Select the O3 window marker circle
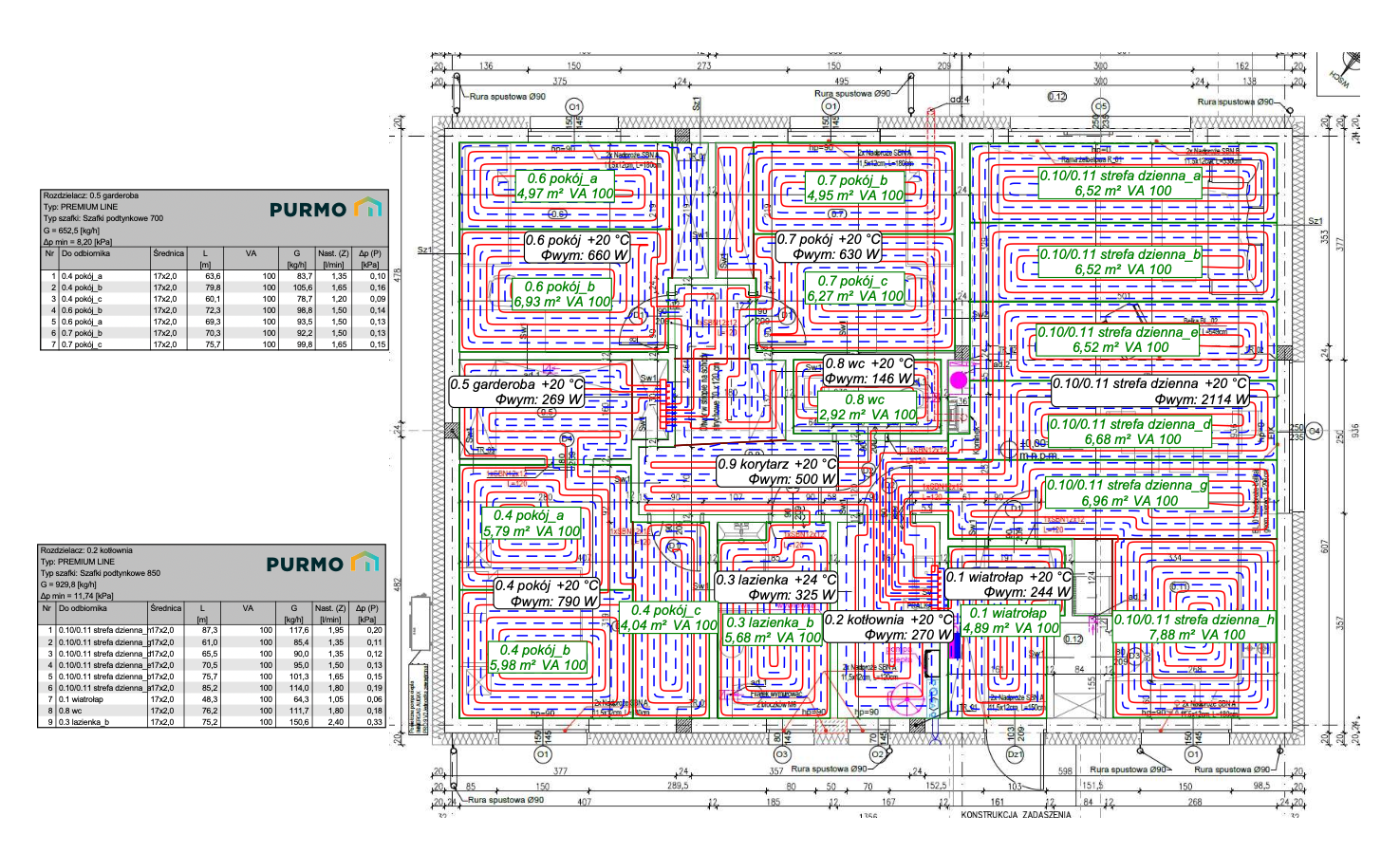 tap(781, 754)
